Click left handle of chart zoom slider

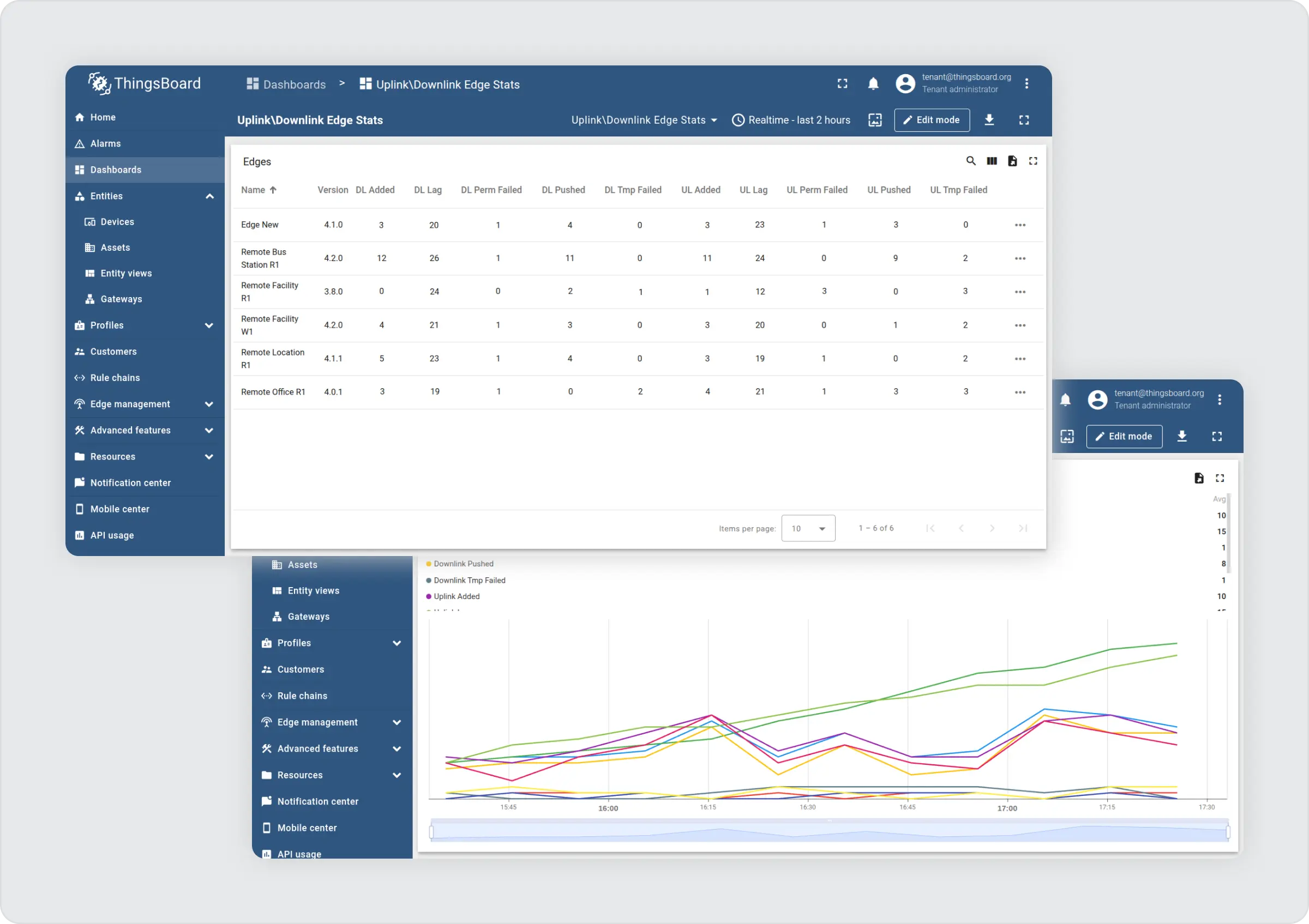[431, 832]
